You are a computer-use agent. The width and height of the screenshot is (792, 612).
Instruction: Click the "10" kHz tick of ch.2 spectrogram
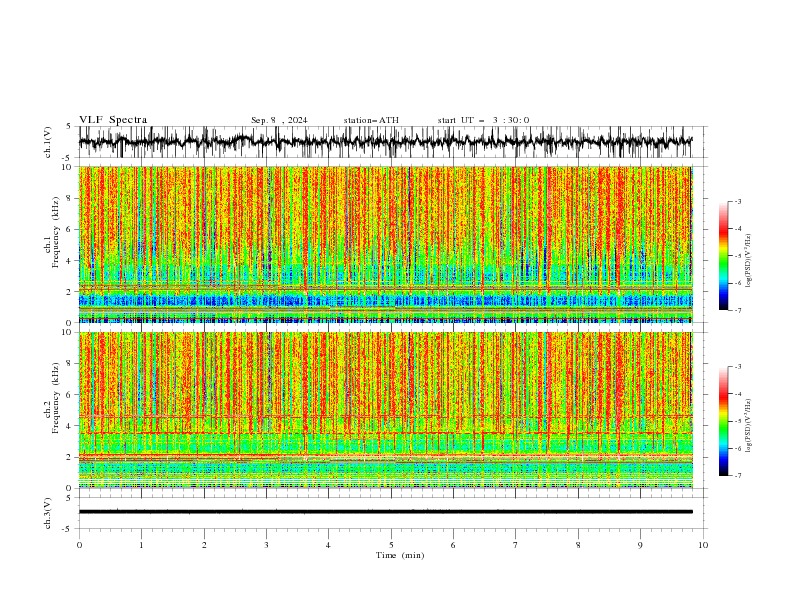pyautogui.click(x=68, y=332)
